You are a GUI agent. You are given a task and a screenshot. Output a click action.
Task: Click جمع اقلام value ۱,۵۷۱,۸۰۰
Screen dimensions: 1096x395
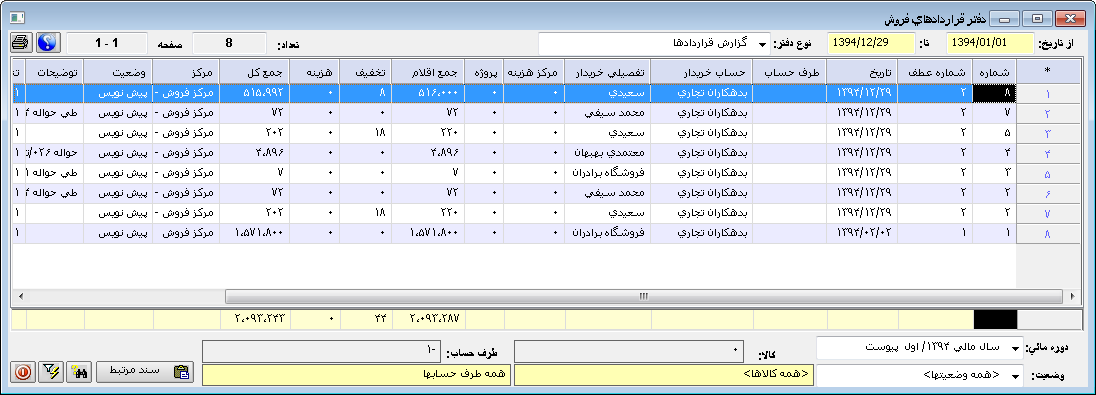(x=428, y=233)
